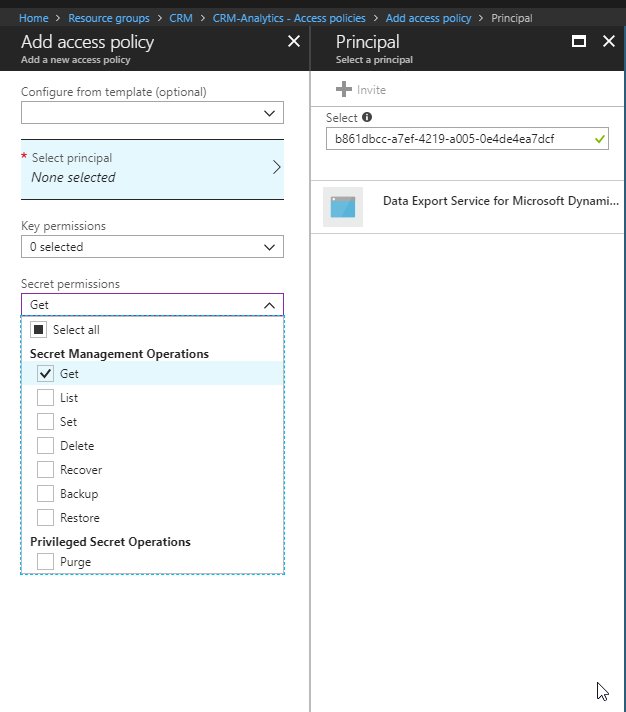Enable the List secret permission
Screen dimensions: 626x712
[45, 398]
